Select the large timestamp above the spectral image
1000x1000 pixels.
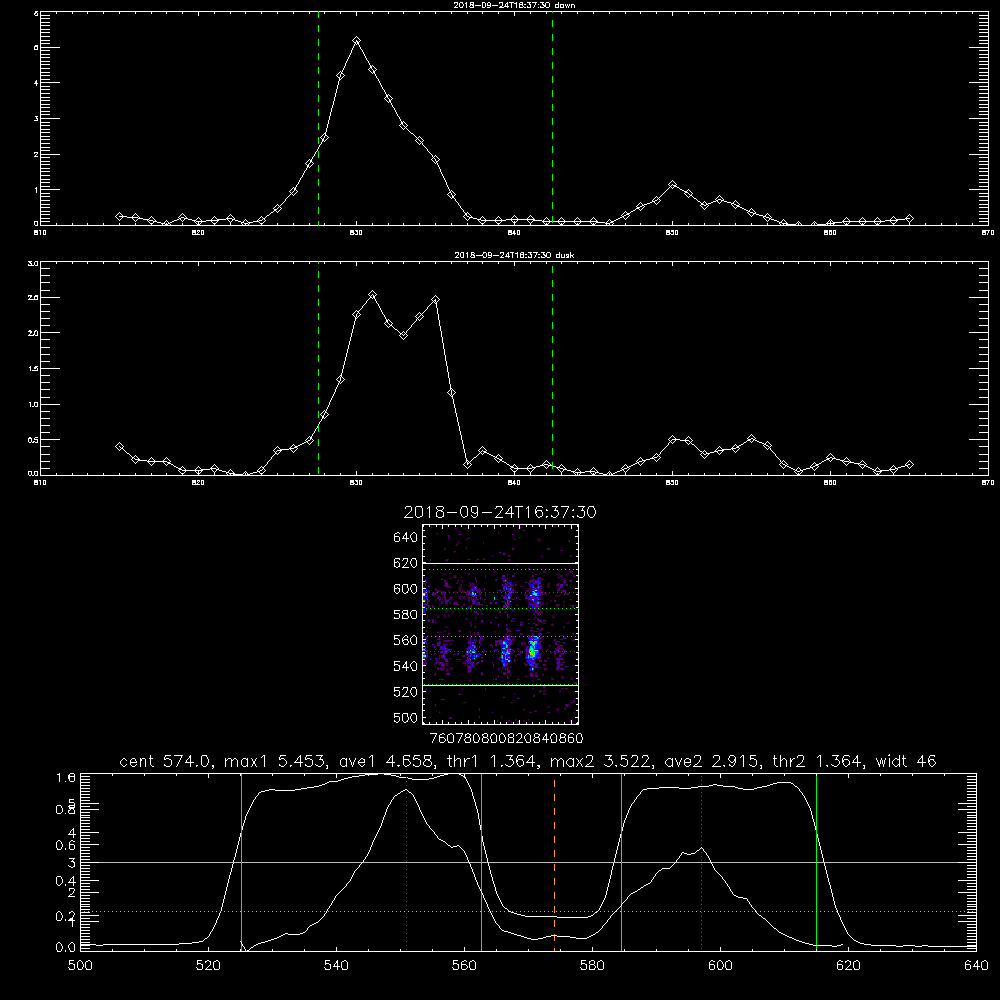(x=500, y=513)
